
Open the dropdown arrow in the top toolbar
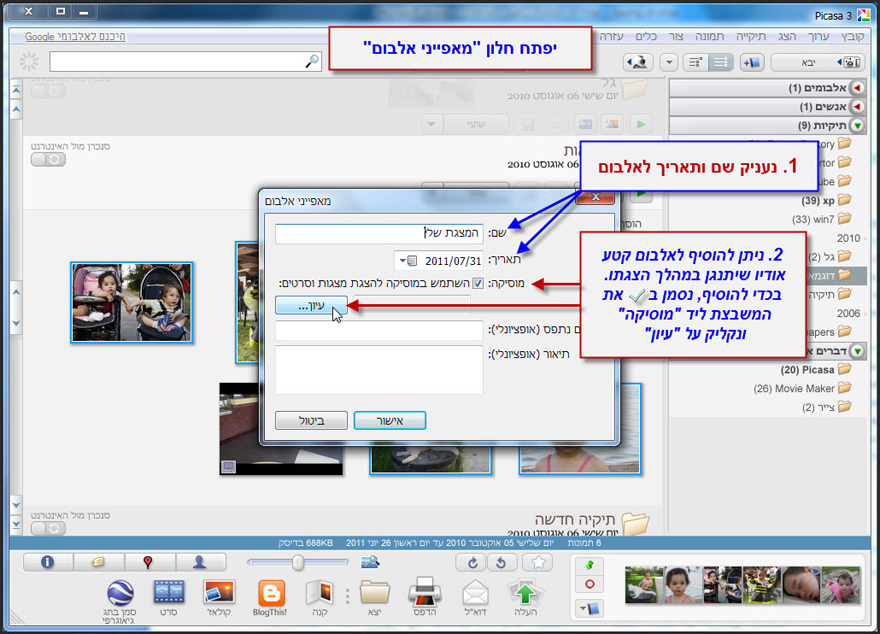tap(668, 62)
